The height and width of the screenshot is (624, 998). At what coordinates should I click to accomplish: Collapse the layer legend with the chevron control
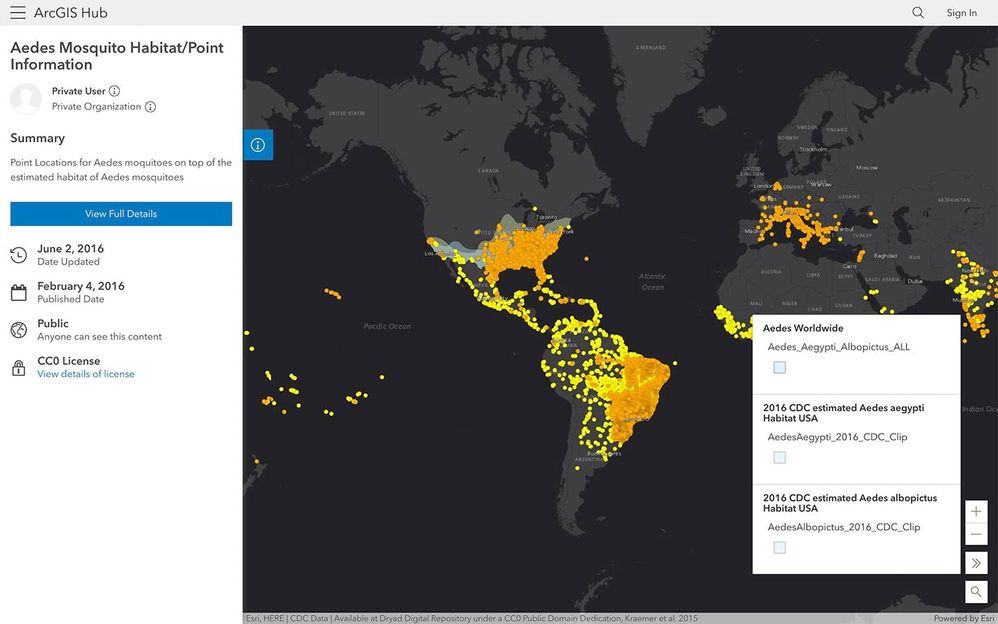[x=976, y=562]
